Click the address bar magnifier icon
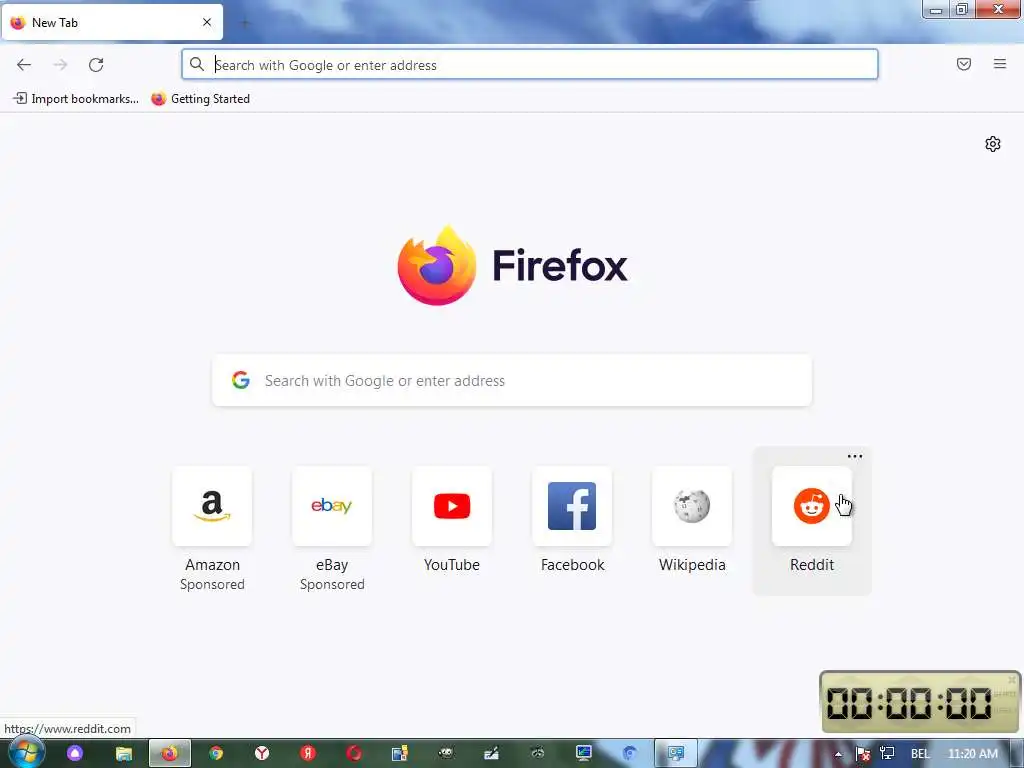The height and width of the screenshot is (768, 1024). coord(197,64)
